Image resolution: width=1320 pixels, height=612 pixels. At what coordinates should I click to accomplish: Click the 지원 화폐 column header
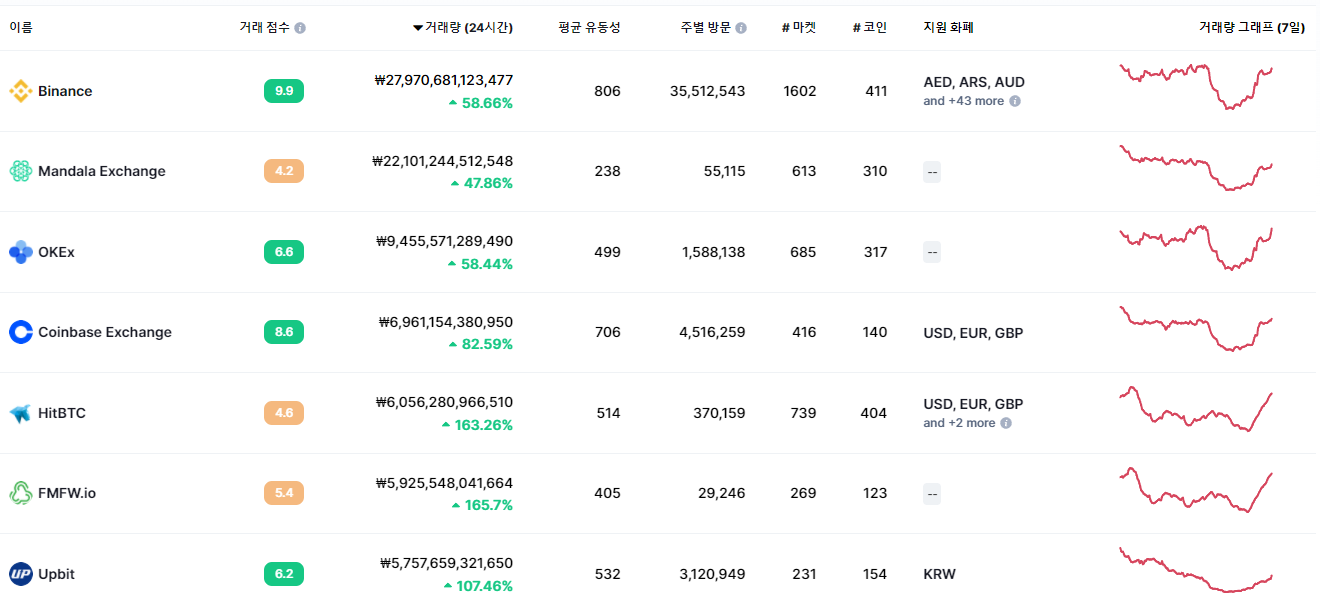pyautogui.click(x=949, y=28)
